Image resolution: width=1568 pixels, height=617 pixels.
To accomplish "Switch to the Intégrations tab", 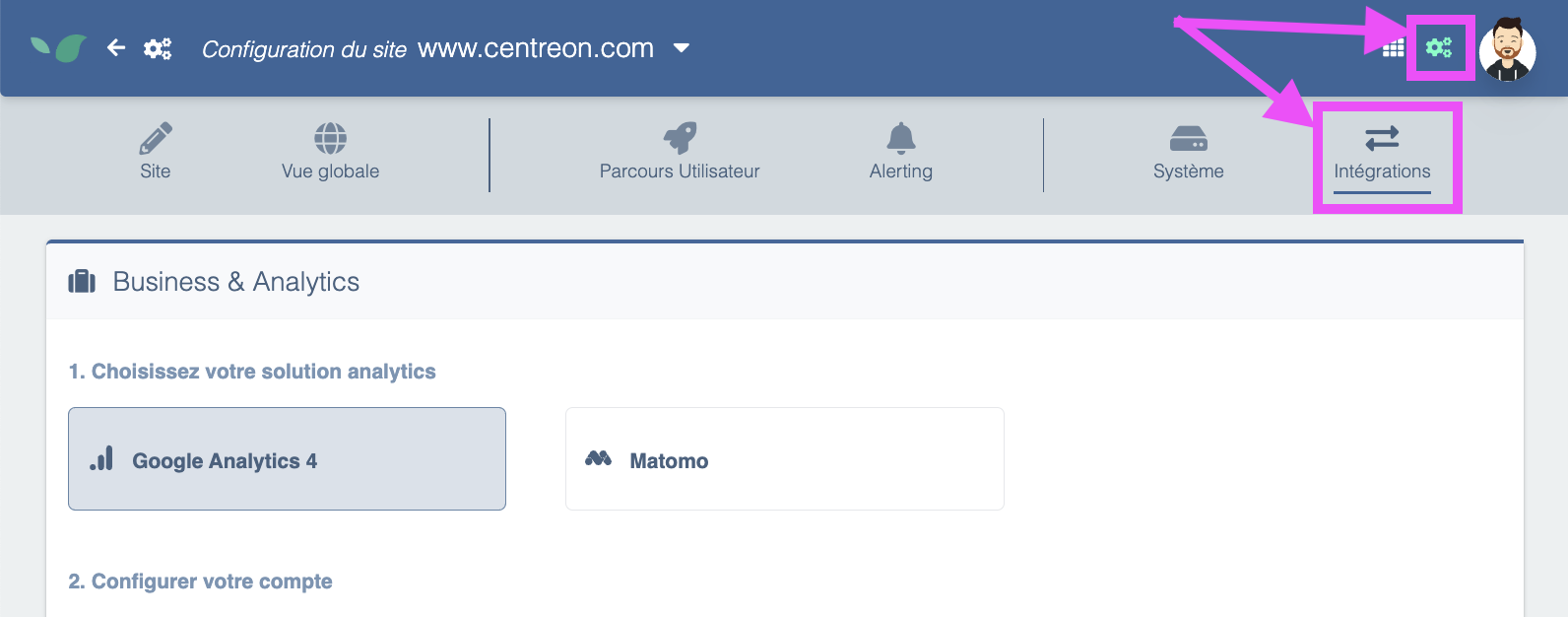I will click(x=1382, y=171).
